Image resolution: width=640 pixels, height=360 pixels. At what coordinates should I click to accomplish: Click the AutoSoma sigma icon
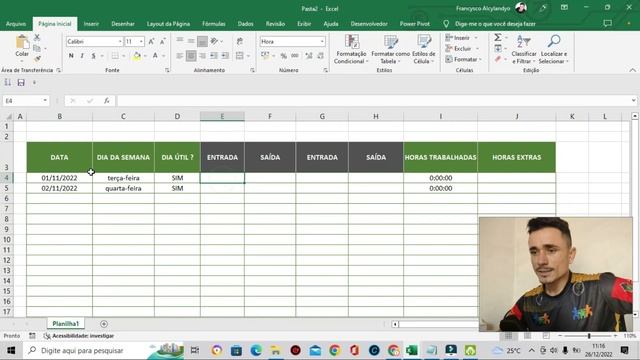click(498, 38)
